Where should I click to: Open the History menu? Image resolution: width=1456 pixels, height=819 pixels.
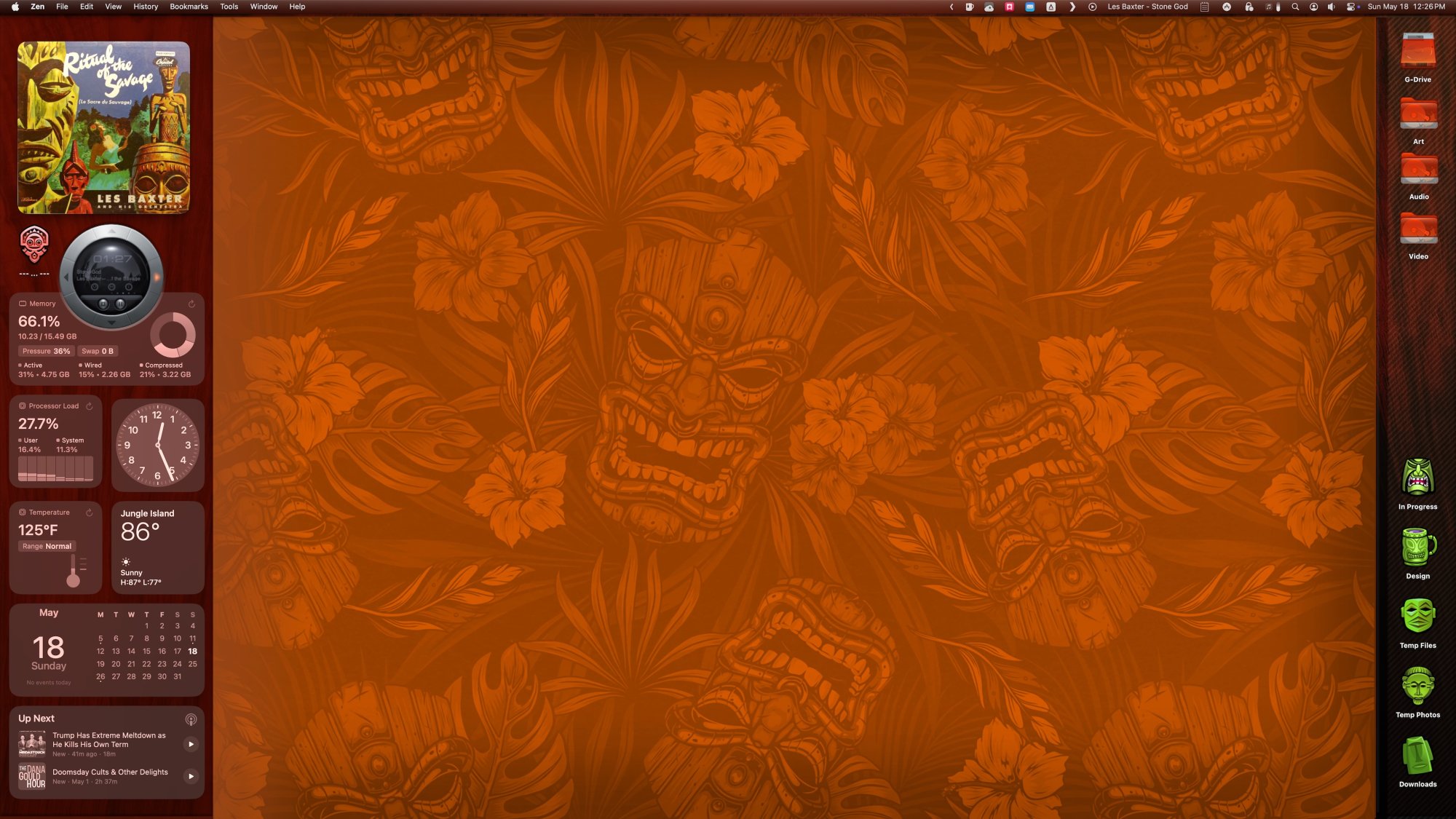click(x=146, y=7)
